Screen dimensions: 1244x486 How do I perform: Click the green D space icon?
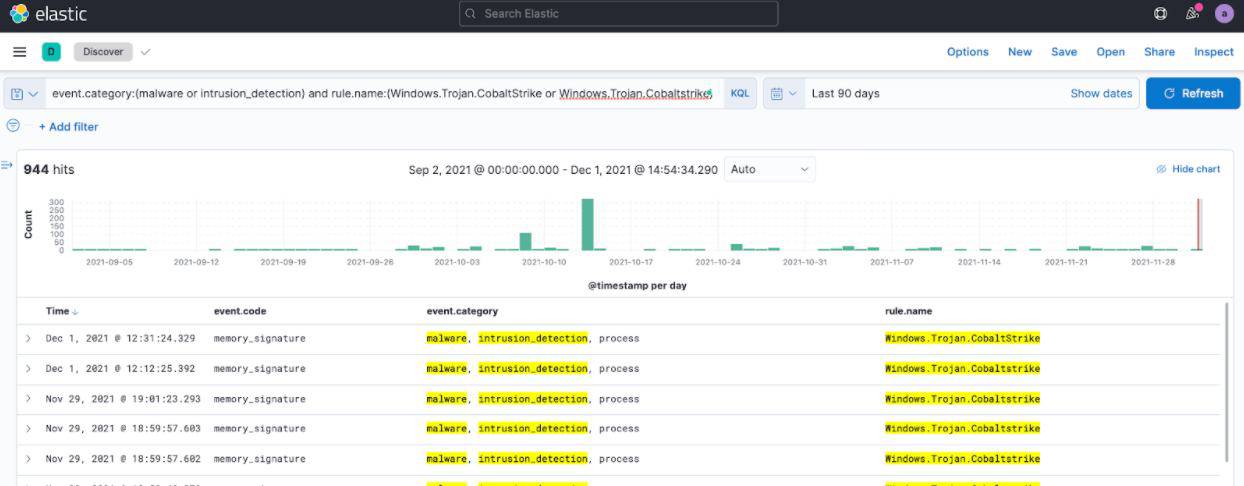(51, 52)
